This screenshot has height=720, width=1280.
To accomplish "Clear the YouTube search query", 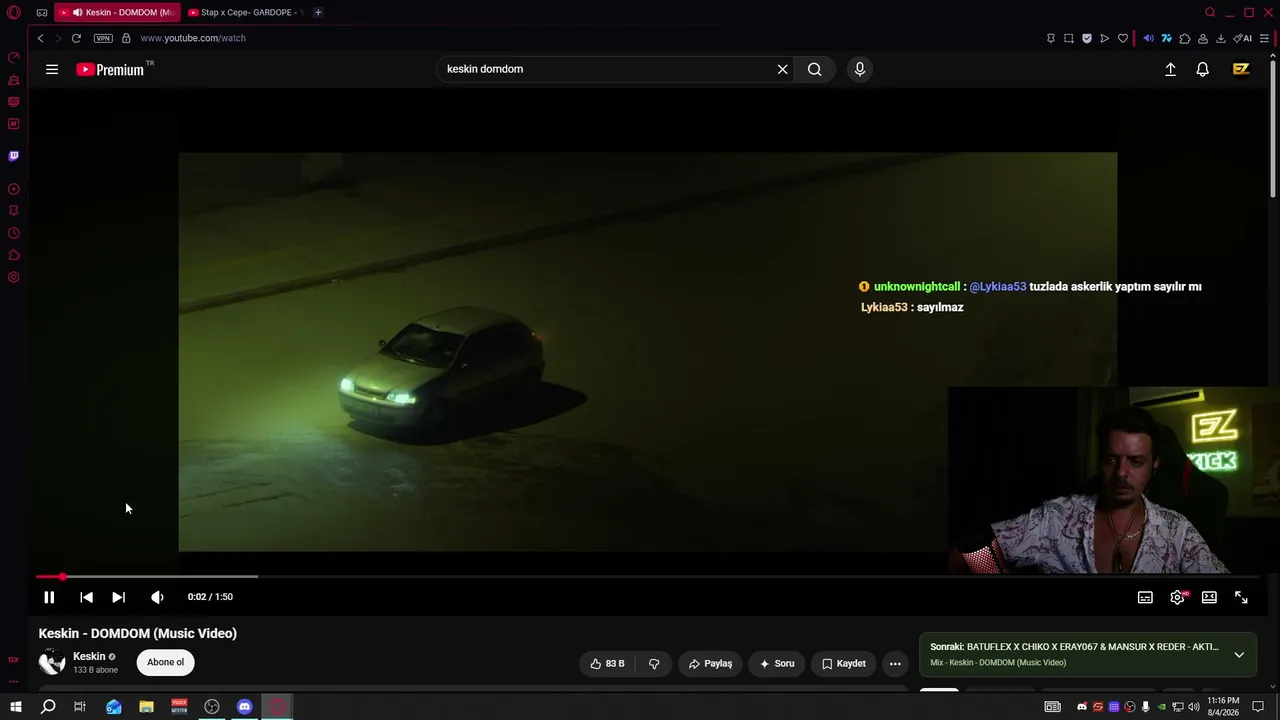I will [x=782, y=69].
